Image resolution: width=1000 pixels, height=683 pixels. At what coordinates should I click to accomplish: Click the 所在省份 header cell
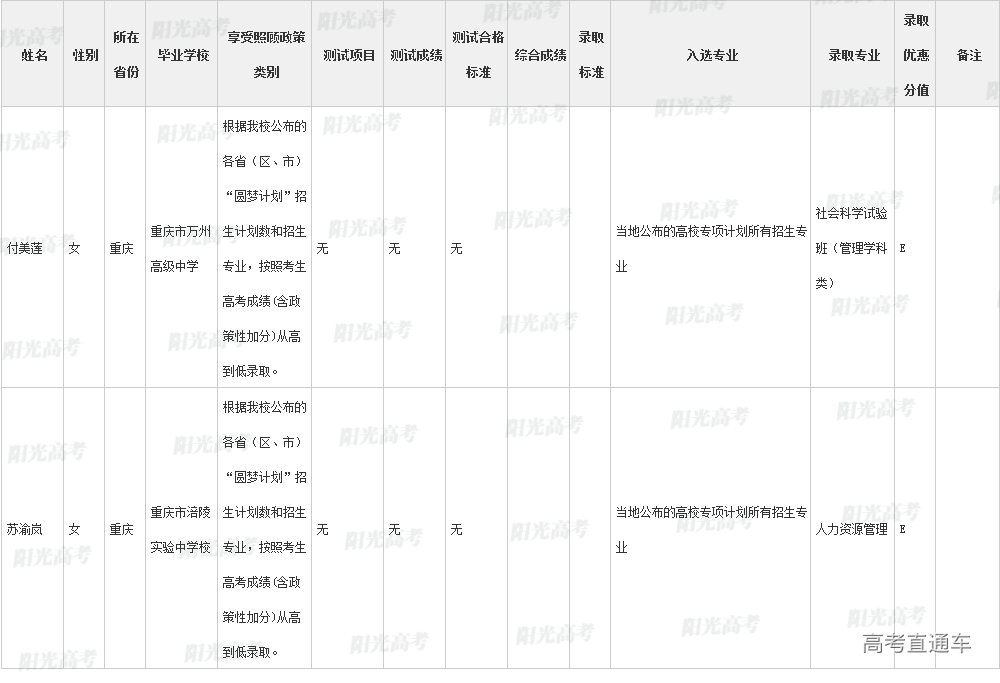click(126, 56)
